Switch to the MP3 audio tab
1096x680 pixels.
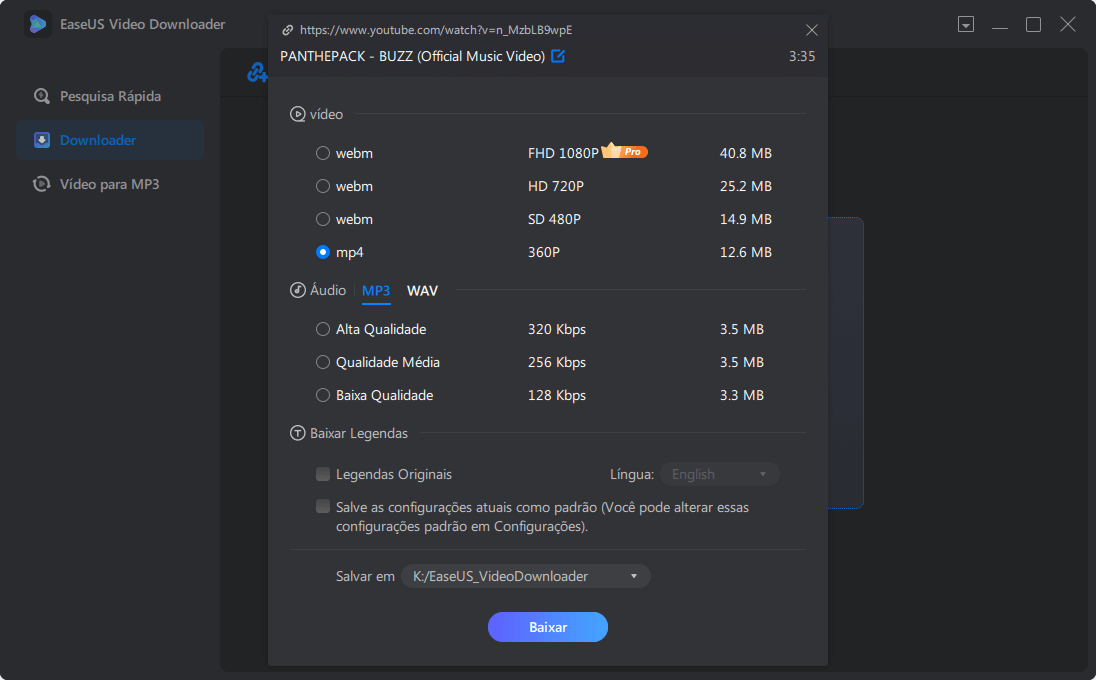(376, 291)
